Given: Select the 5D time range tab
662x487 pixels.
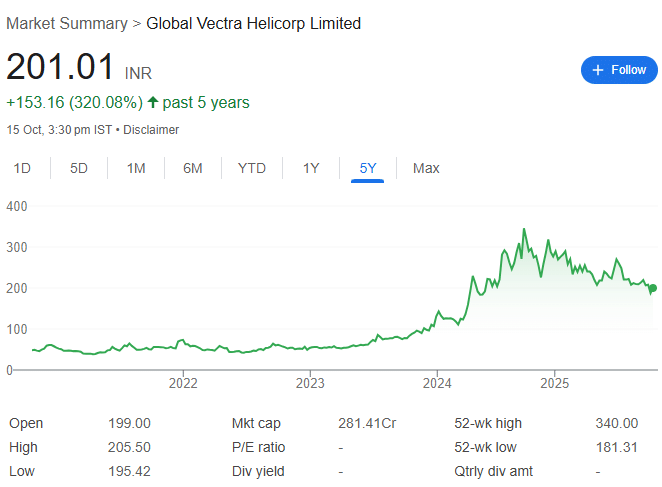Looking at the screenshot, I should 79,168.
